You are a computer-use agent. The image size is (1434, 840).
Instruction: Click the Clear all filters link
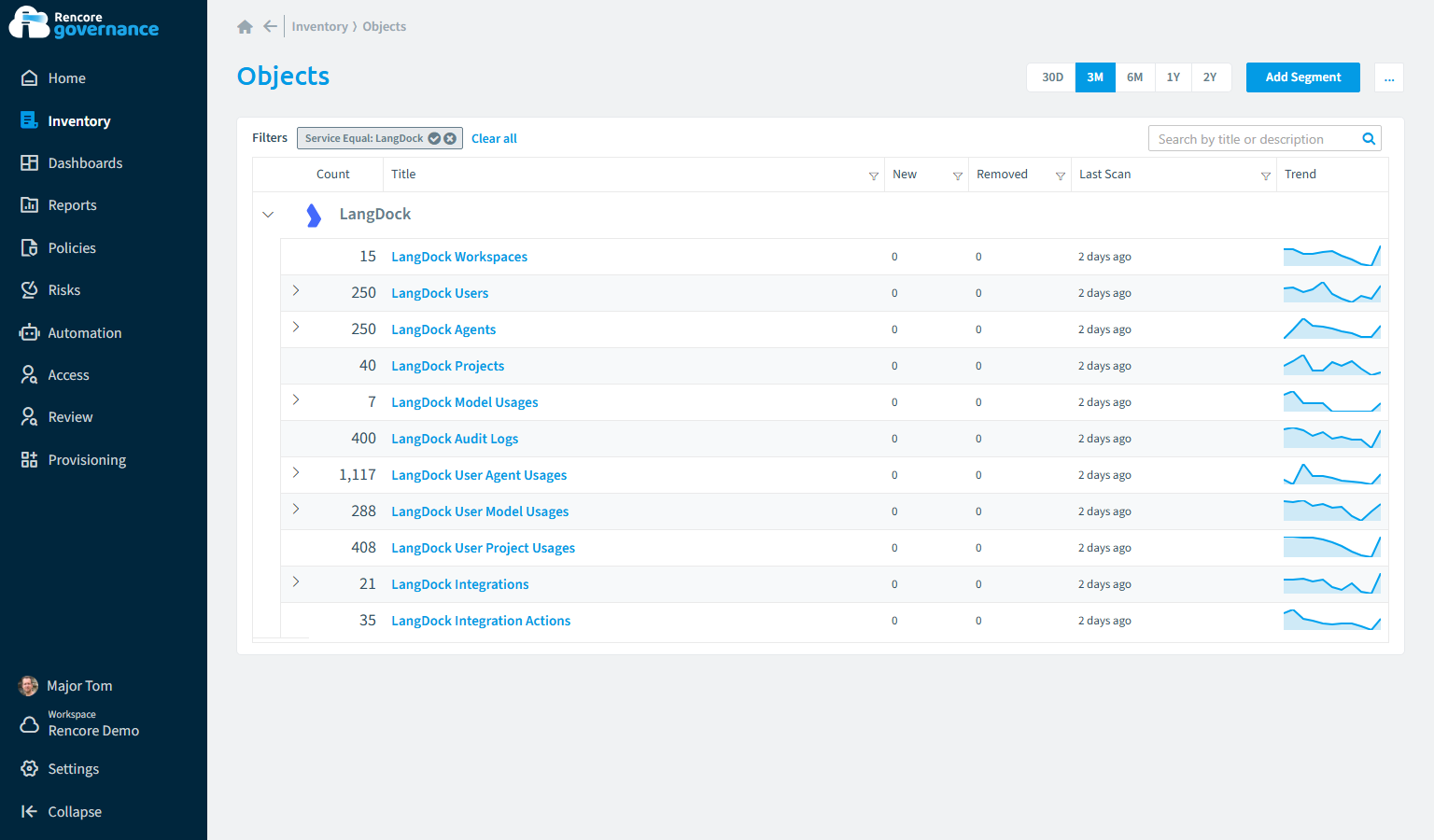click(494, 139)
